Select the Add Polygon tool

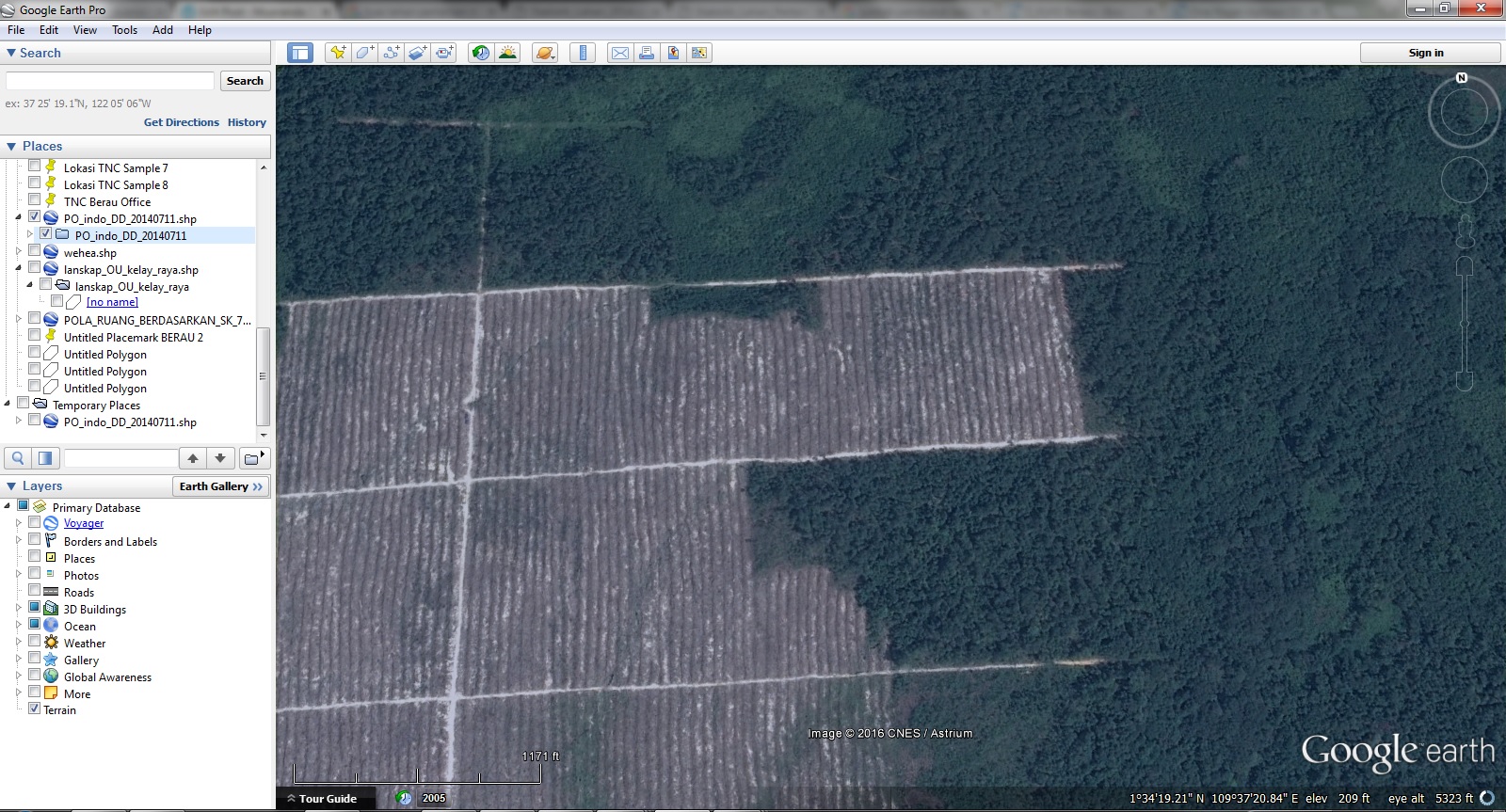(x=364, y=53)
